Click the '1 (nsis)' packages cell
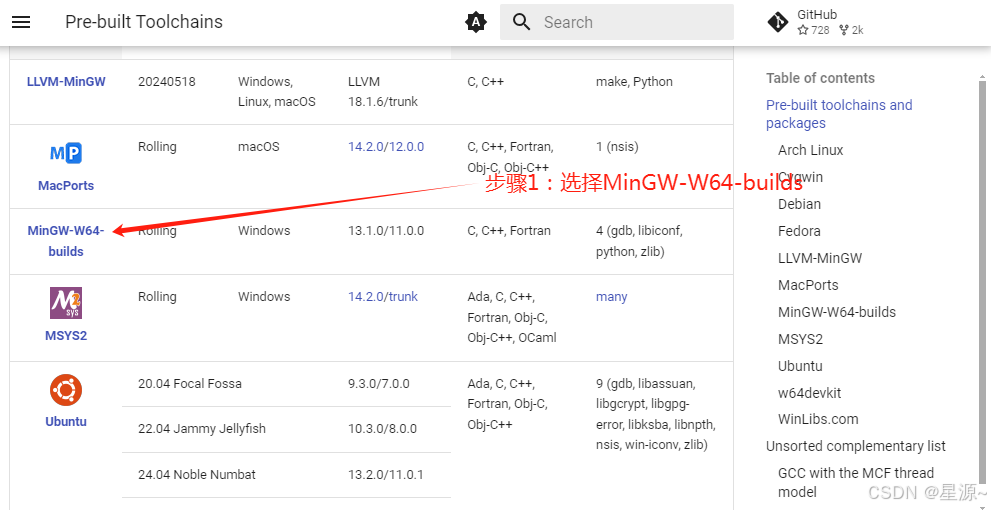This screenshot has height=510, width=991. 617,147
